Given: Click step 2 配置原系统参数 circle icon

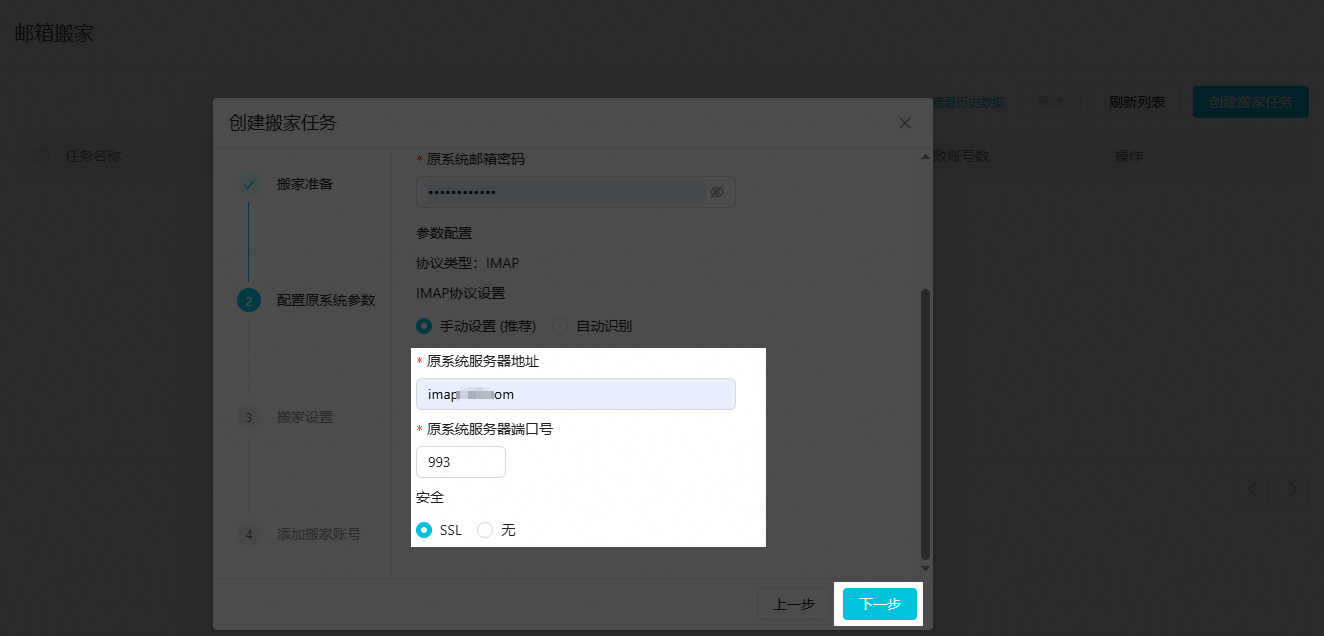Looking at the screenshot, I should 248,300.
